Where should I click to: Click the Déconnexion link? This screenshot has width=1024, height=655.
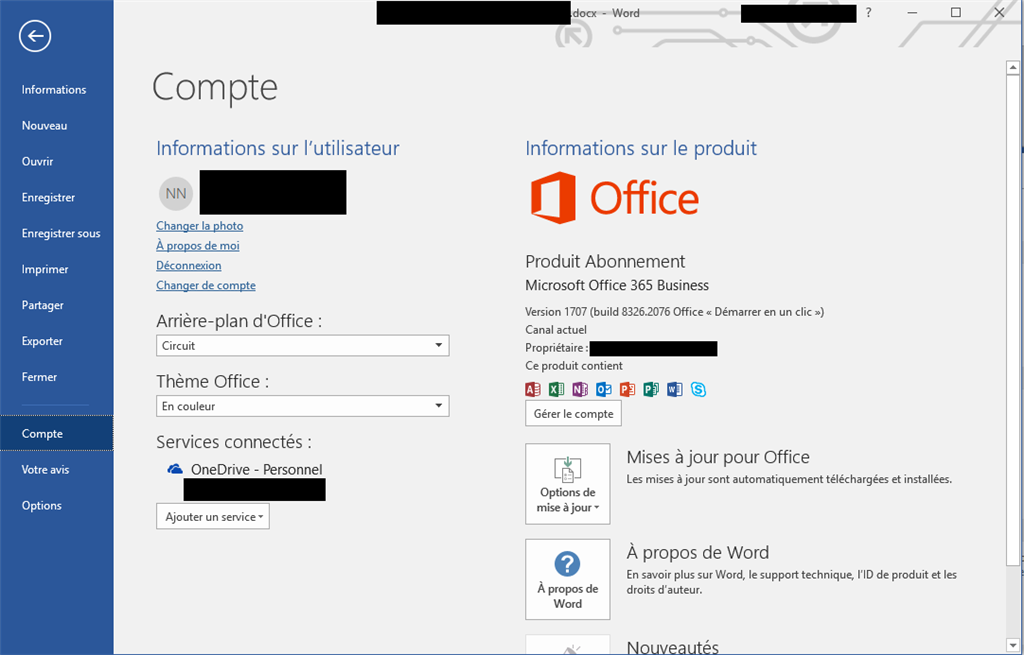point(188,266)
